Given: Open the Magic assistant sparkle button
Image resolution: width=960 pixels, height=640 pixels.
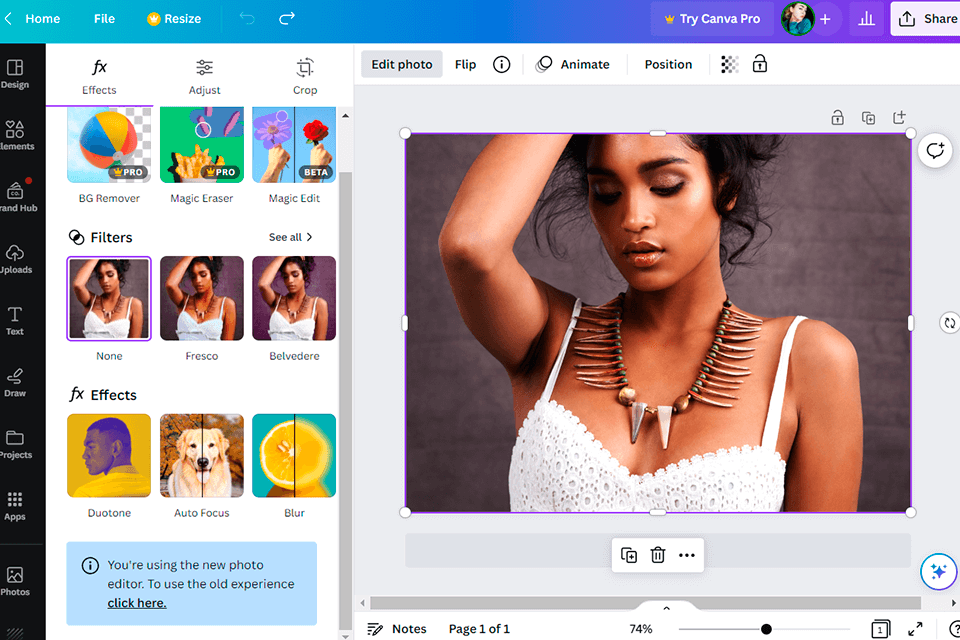Looking at the screenshot, I should point(939,571).
